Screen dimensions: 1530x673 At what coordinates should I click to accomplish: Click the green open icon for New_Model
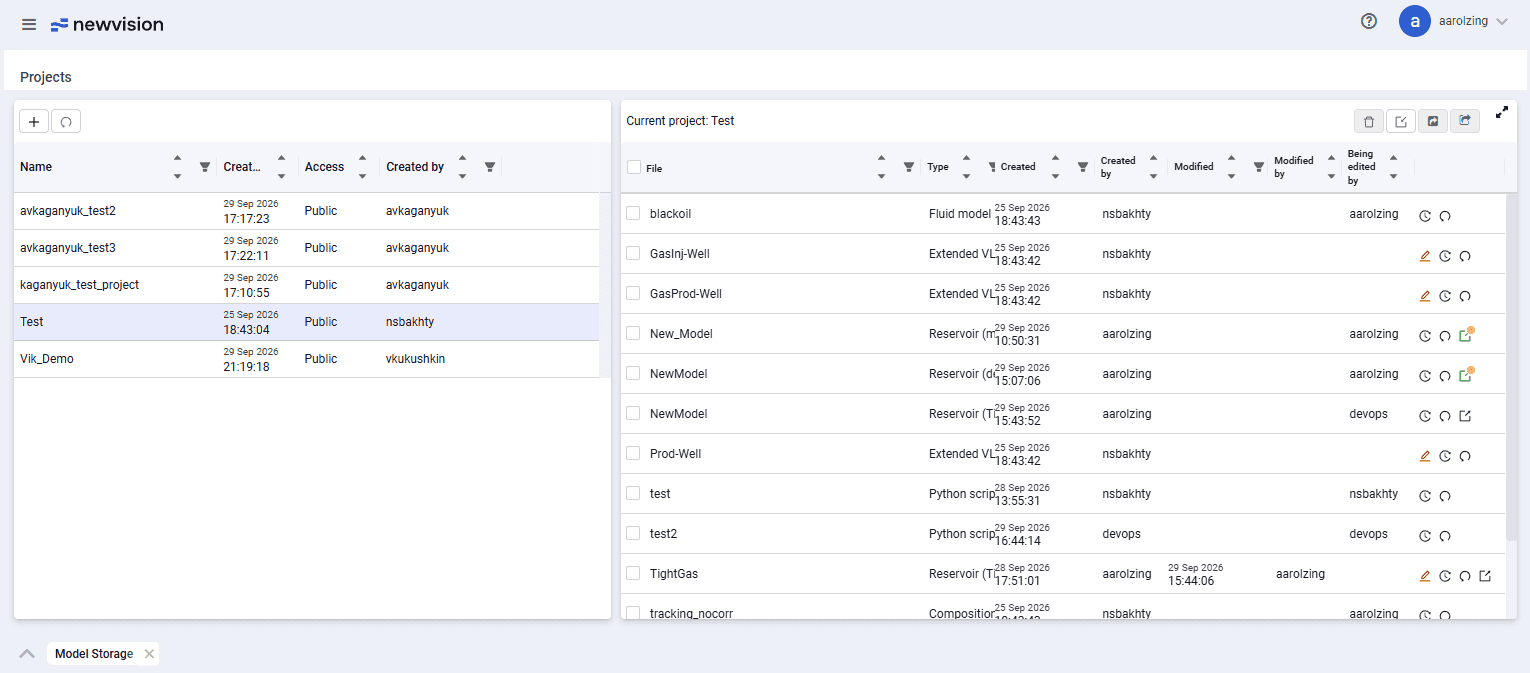point(1466,335)
